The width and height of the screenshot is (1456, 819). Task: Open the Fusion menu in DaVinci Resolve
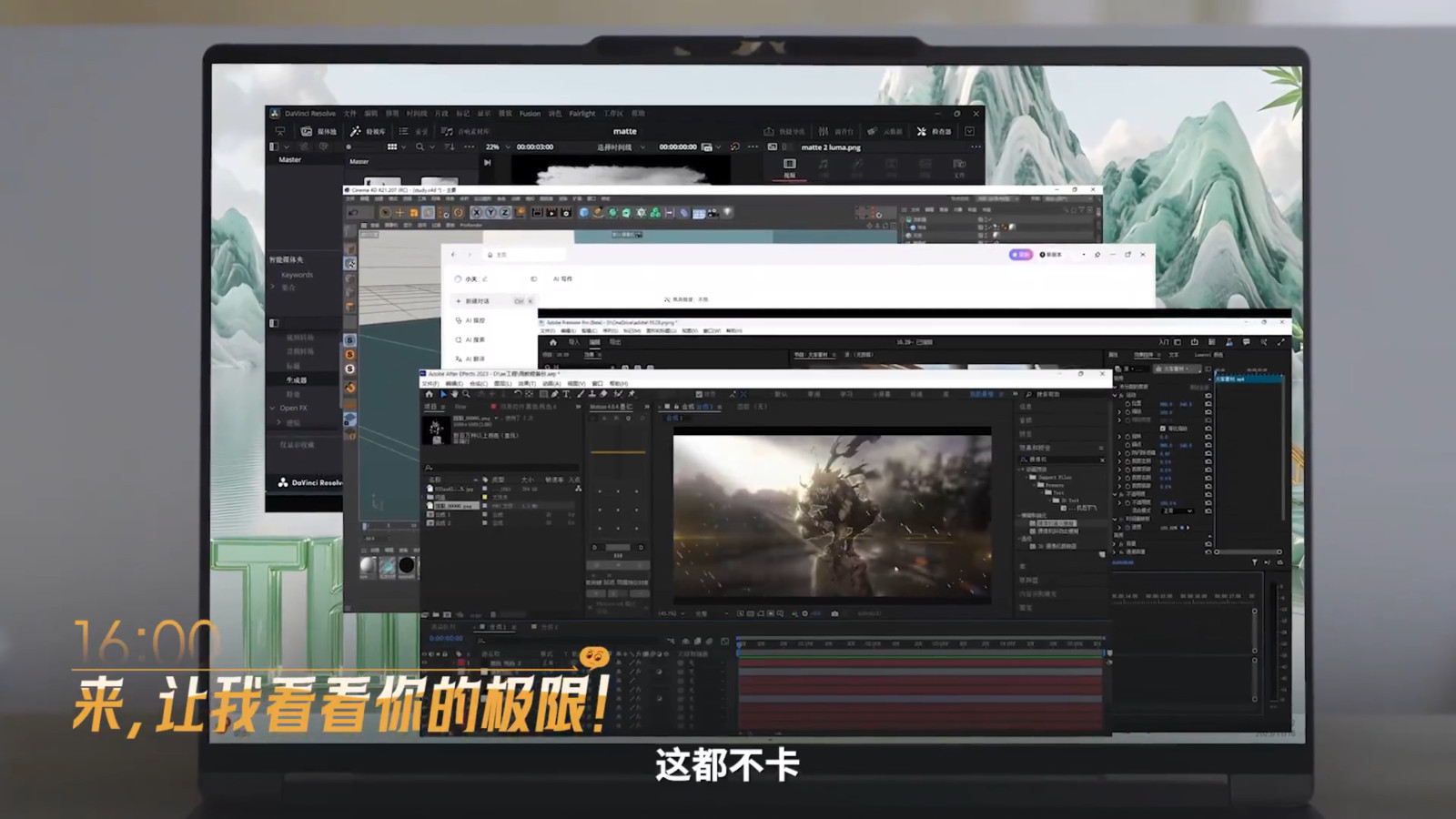(530, 114)
